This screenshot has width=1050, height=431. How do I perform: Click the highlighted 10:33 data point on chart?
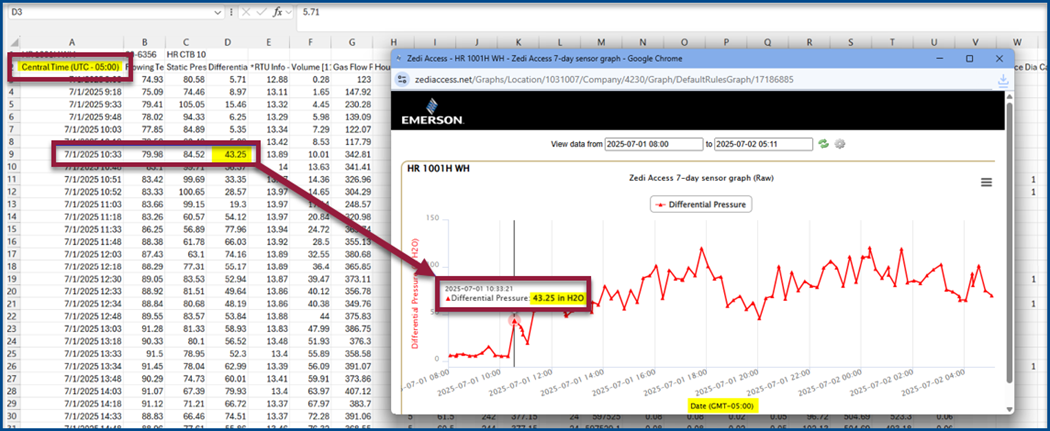coord(515,321)
